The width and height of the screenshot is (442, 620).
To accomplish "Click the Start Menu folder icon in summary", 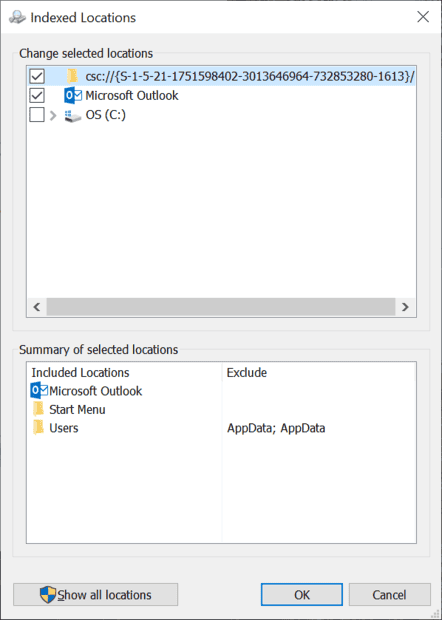I will click(38, 409).
